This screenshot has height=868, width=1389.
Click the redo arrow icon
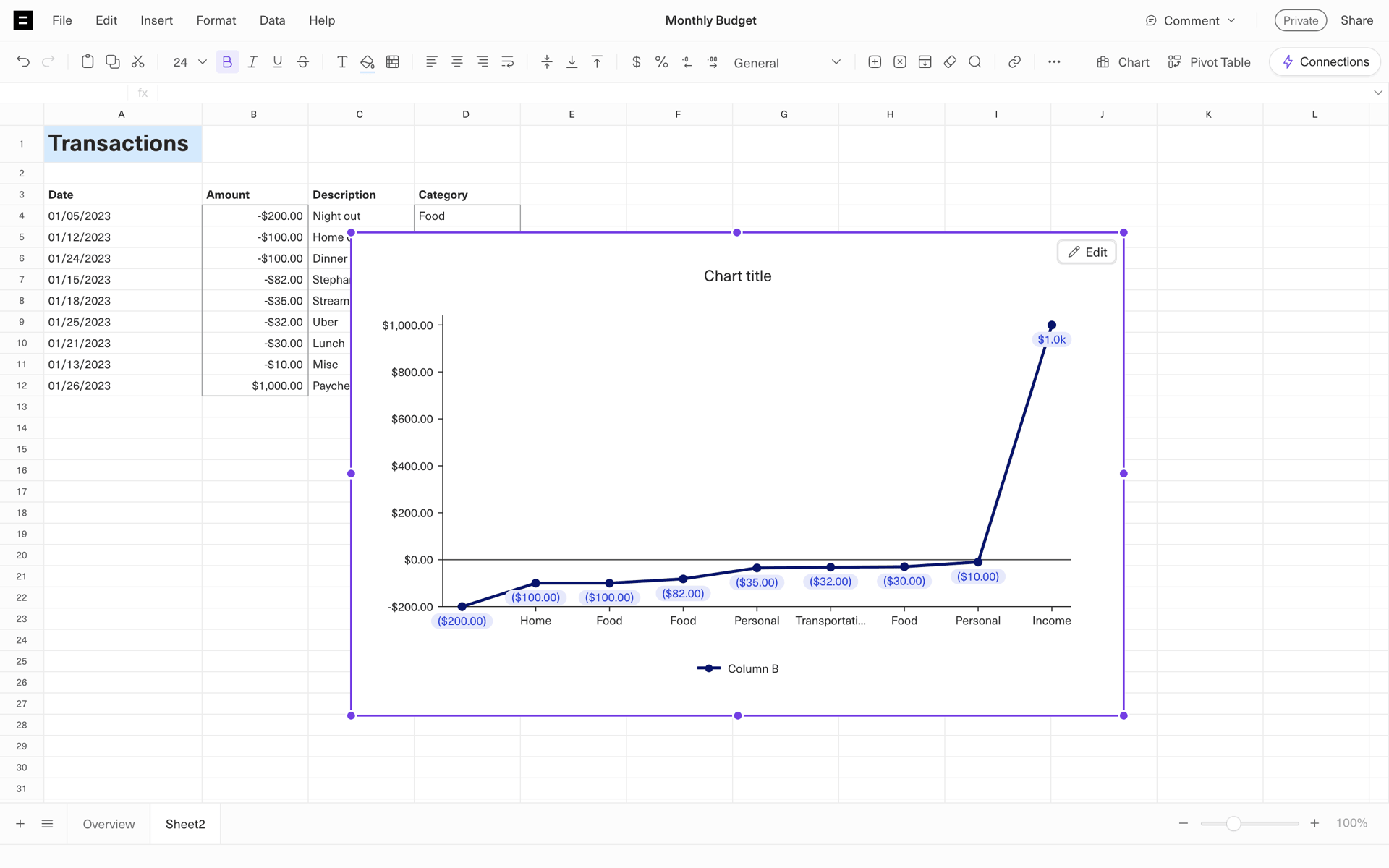coord(48,62)
